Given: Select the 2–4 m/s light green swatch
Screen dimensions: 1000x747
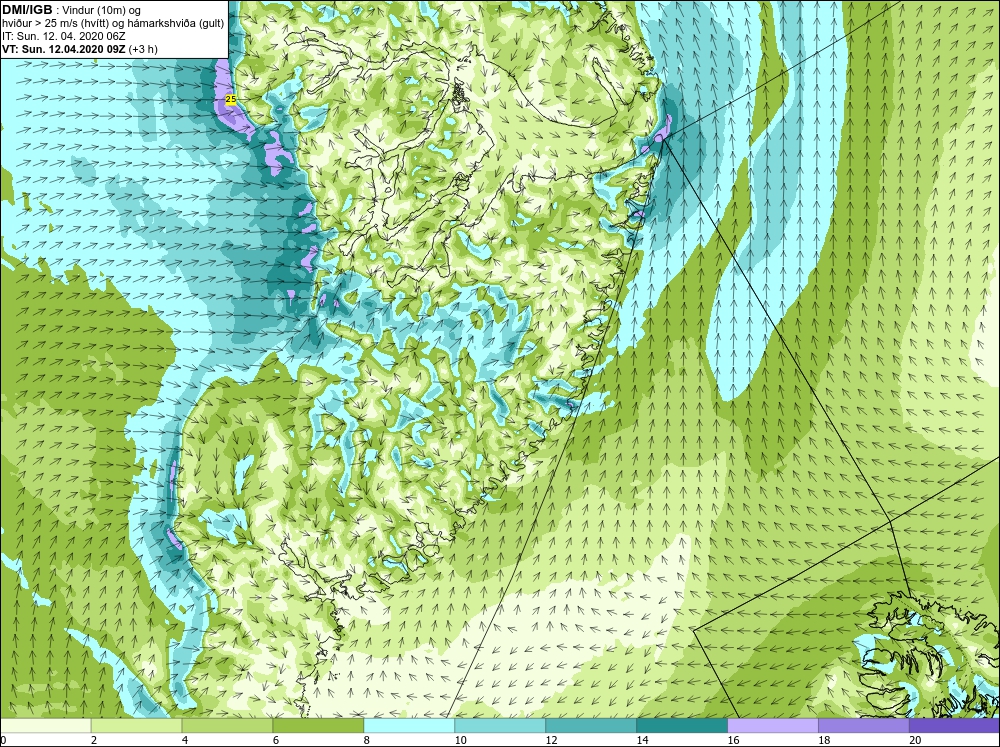Looking at the screenshot, I should [136, 726].
